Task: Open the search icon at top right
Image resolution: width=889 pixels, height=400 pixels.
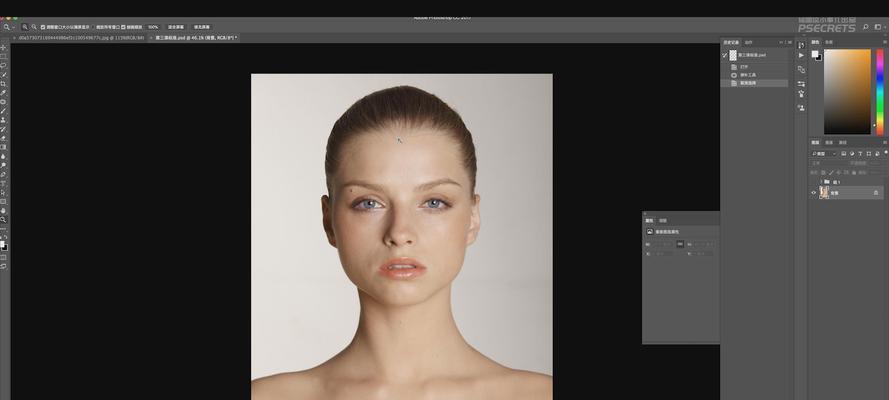Action: (866, 27)
